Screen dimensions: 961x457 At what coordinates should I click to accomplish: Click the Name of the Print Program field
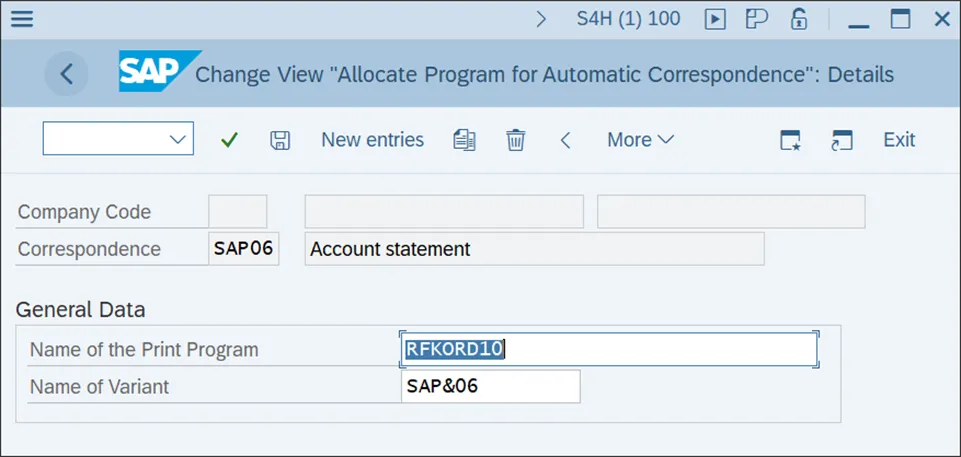click(x=608, y=349)
